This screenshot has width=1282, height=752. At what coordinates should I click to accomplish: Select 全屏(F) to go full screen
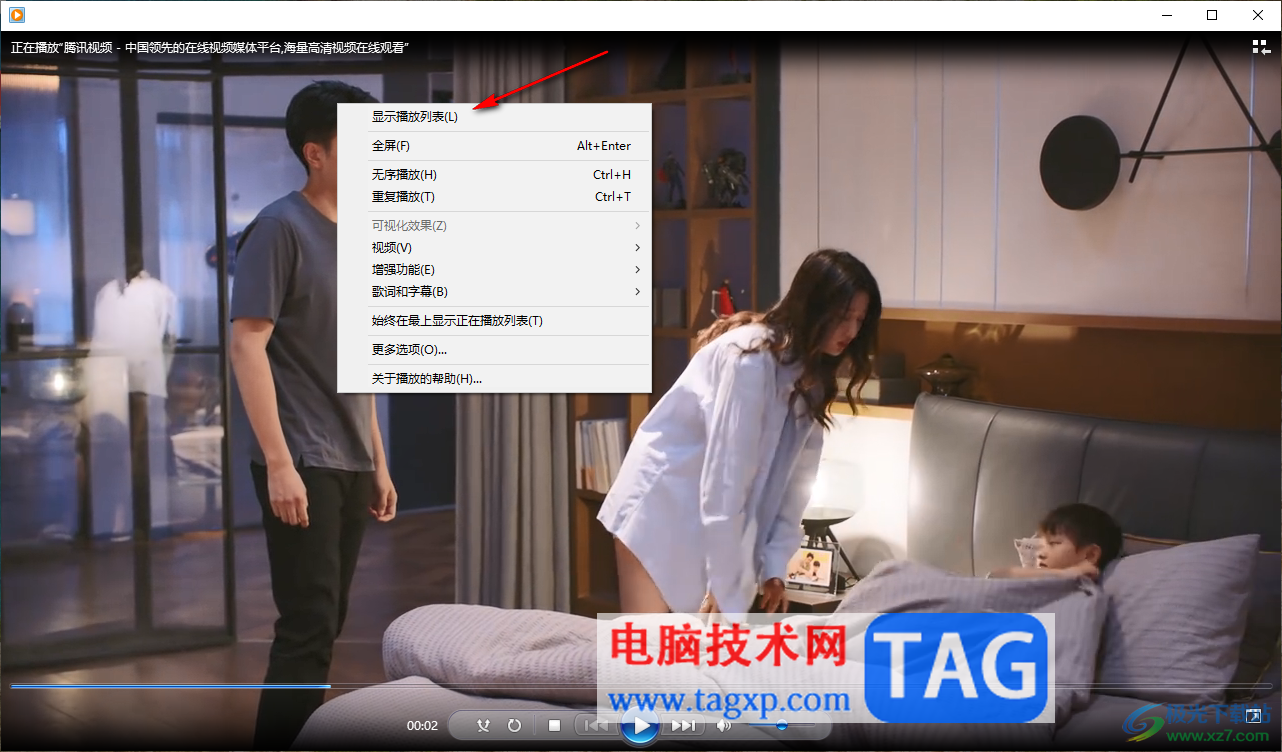point(494,146)
